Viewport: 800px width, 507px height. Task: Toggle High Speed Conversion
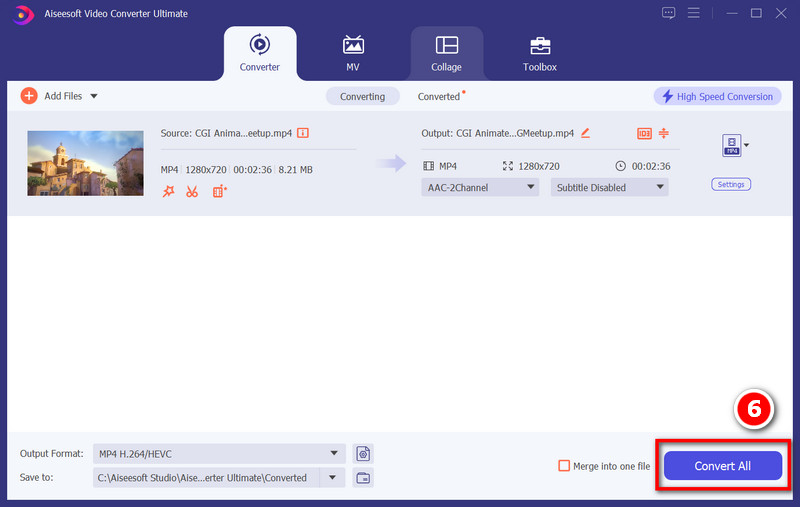click(716, 96)
